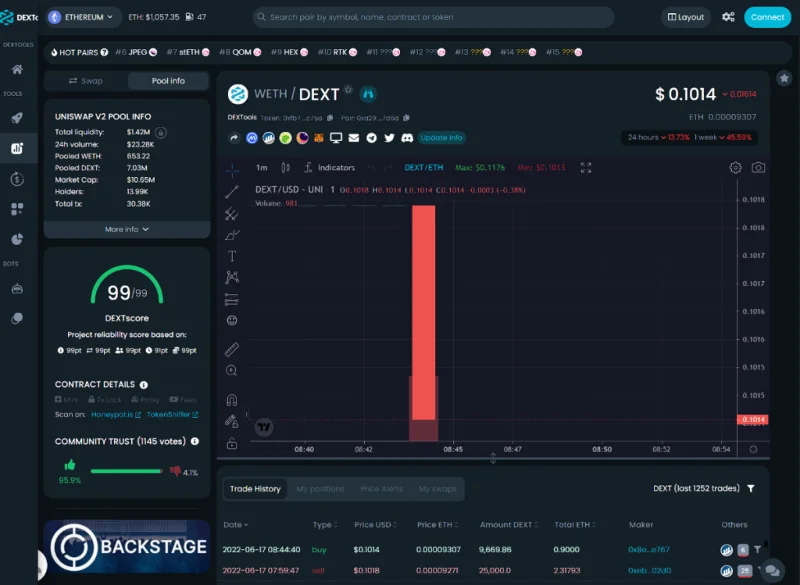Sort trades by Date column
800x585 pixels.
[235, 524]
